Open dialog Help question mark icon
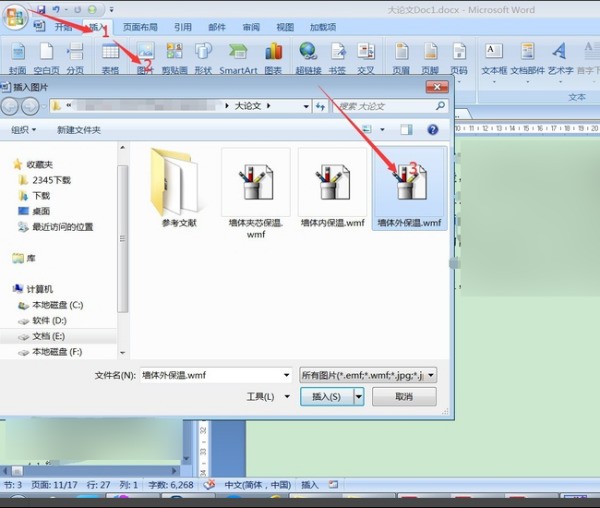600x508 pixels. [x=433, y=130]
